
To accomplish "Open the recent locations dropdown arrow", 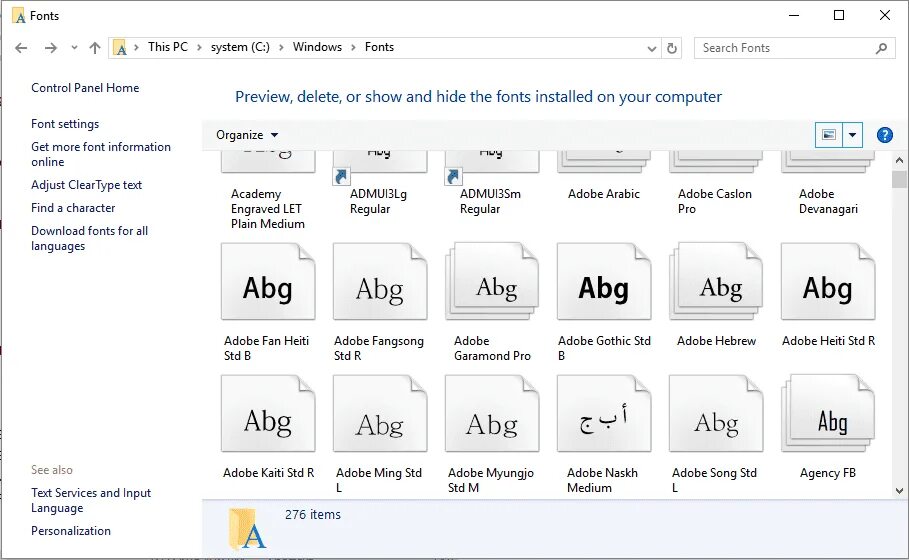I will (74, 48).
